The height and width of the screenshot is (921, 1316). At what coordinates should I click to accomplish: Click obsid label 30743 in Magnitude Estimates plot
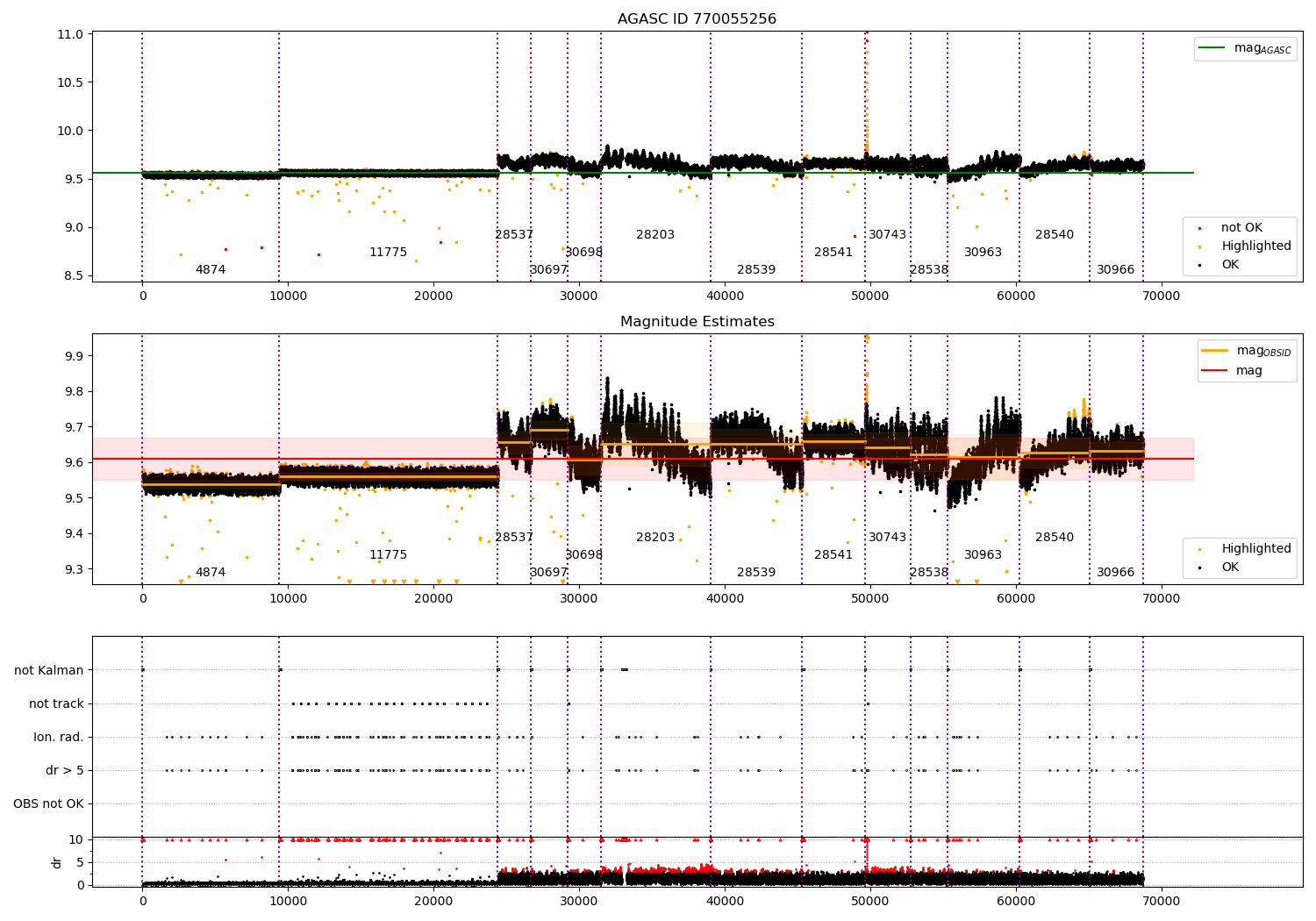tap(888, 538)
